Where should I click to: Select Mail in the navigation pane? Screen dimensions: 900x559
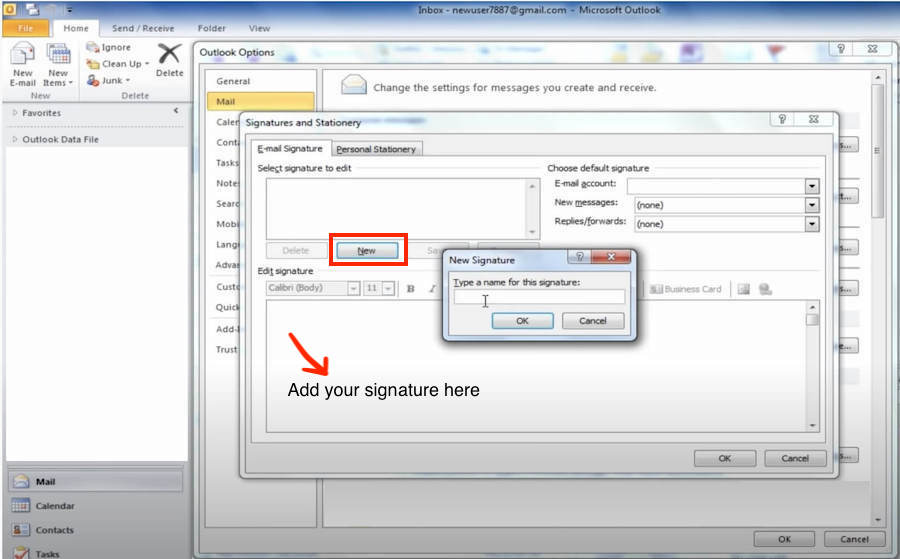(95, 482)
